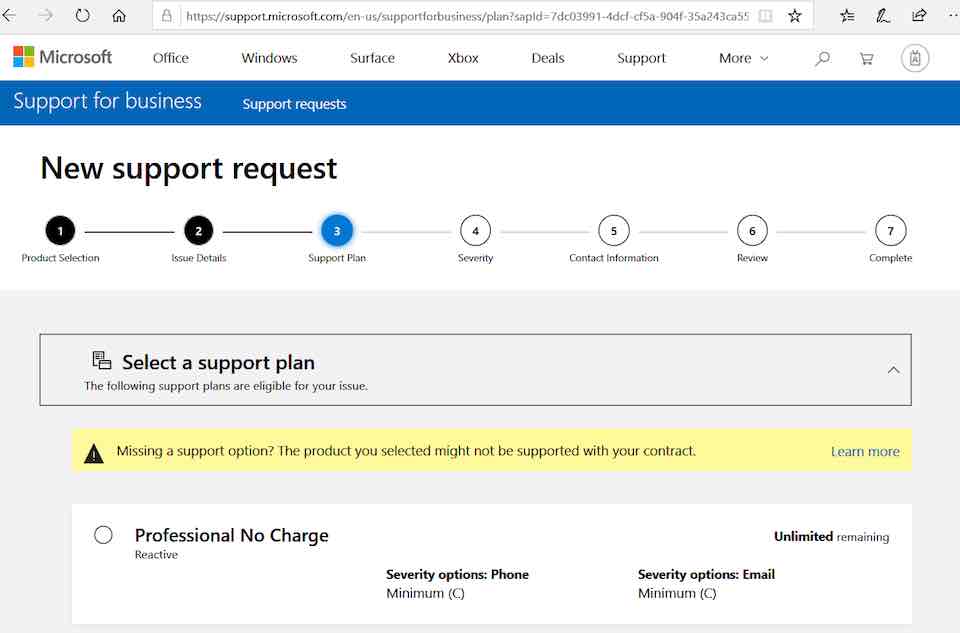
Task: Go to browser home page icon
Action: pos(119,15)
